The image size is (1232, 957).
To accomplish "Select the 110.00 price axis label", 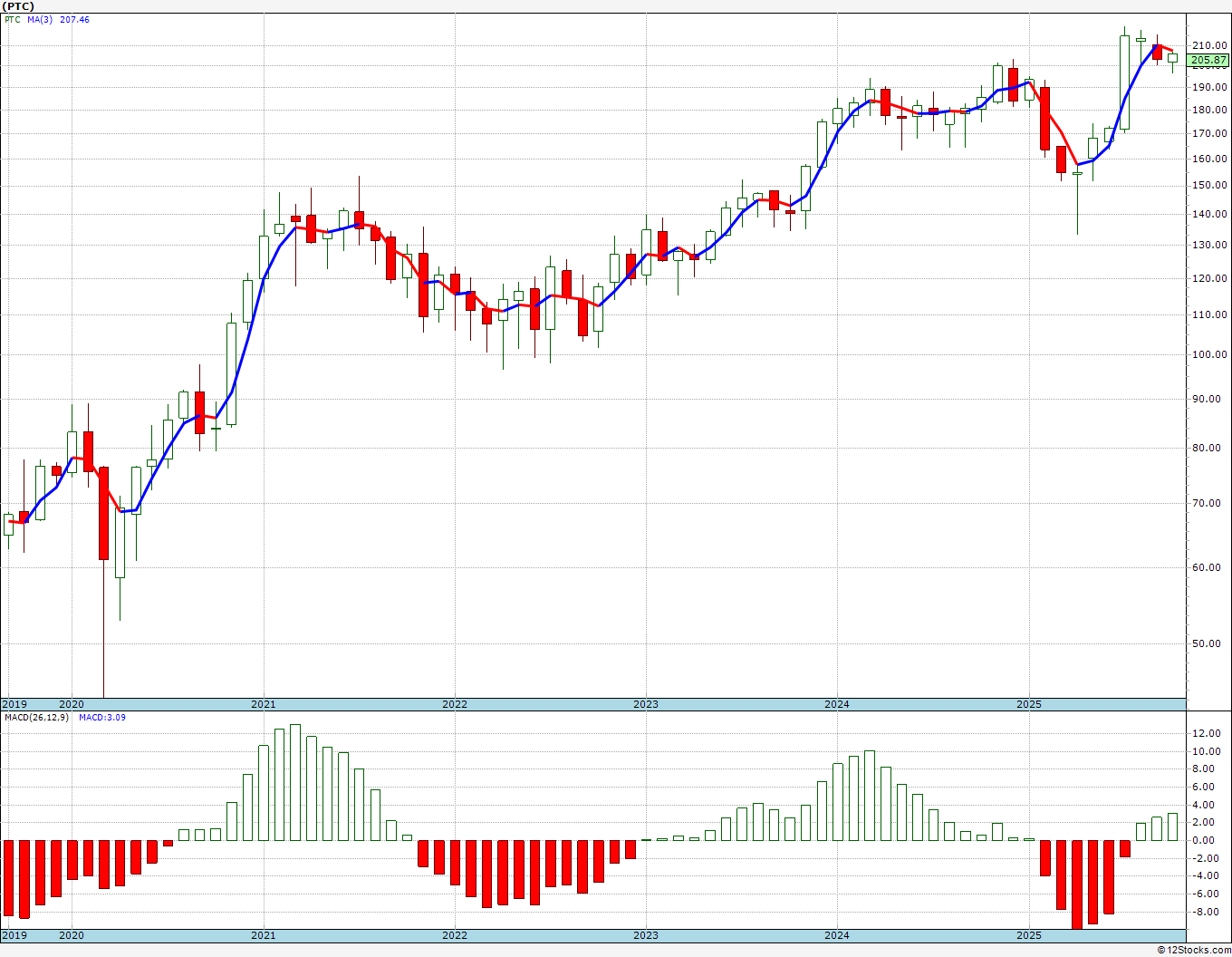I will point(1210,315).
